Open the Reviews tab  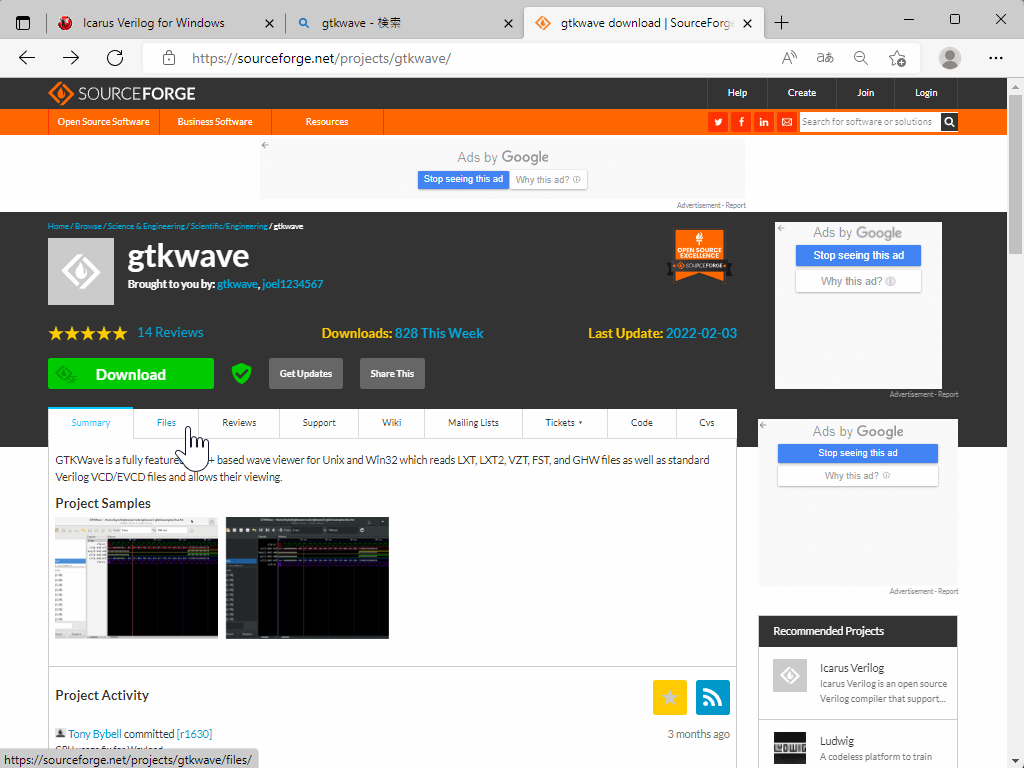(x=239, y=423)
